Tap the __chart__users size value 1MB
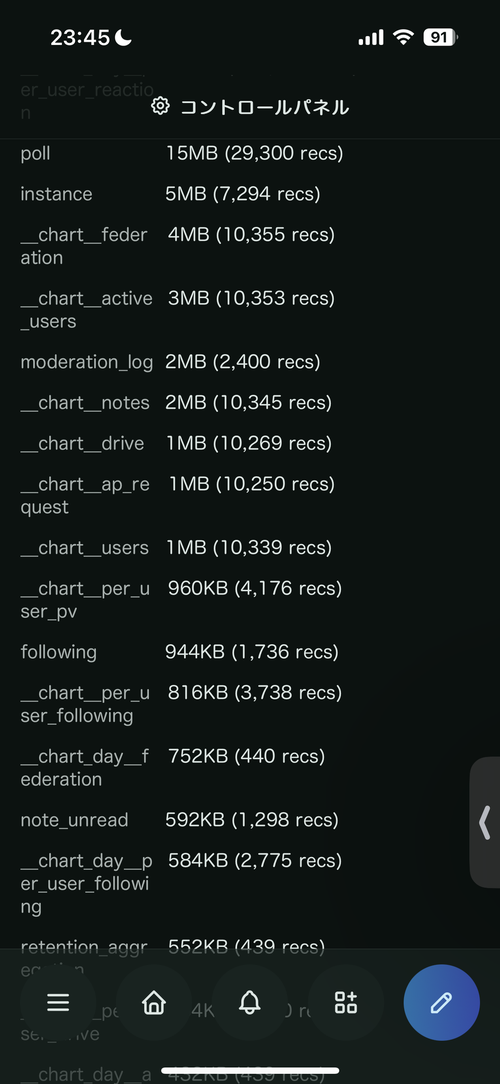Screen dimensions: 500x1084 point(186,548)
